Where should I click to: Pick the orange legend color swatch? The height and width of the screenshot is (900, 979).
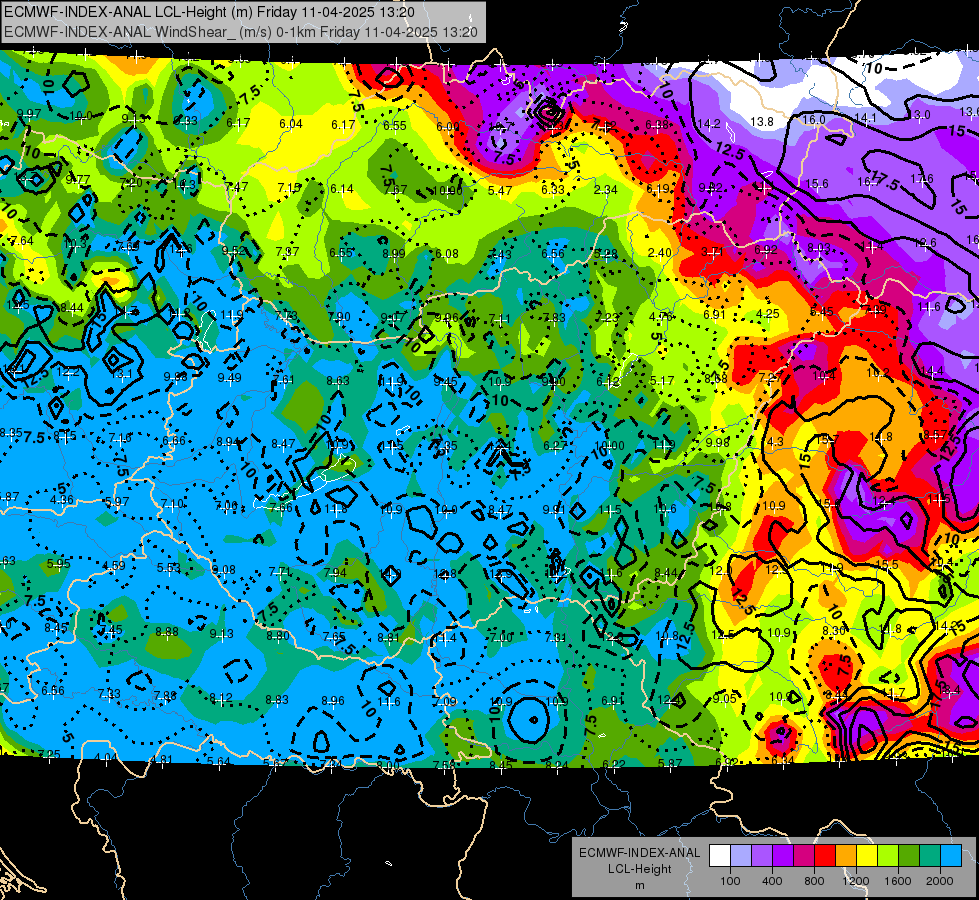point(846,856)
